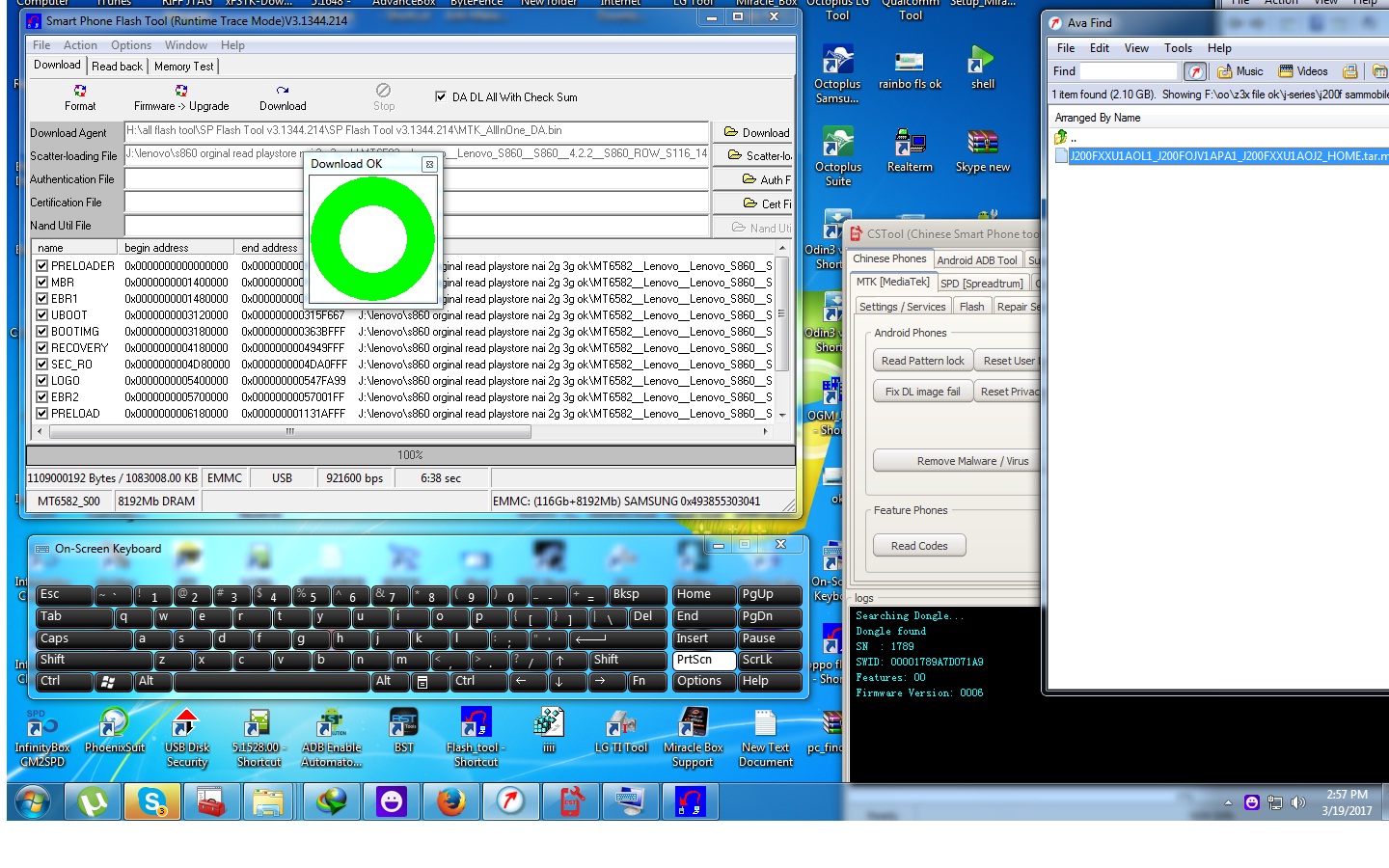The image size is (1389, 868).
Task: Launch Octoplus Suite from desktop
Action: coord(838,157)
